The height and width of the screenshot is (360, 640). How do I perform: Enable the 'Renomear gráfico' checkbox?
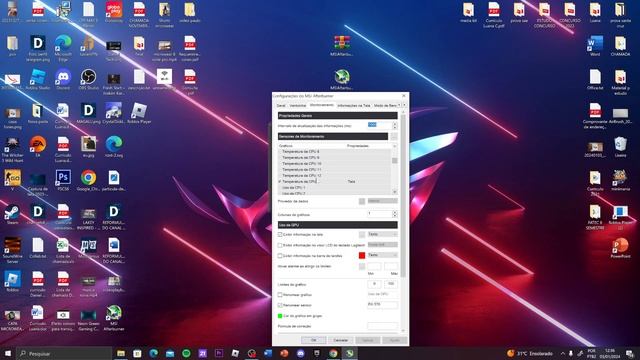point(280,295)
